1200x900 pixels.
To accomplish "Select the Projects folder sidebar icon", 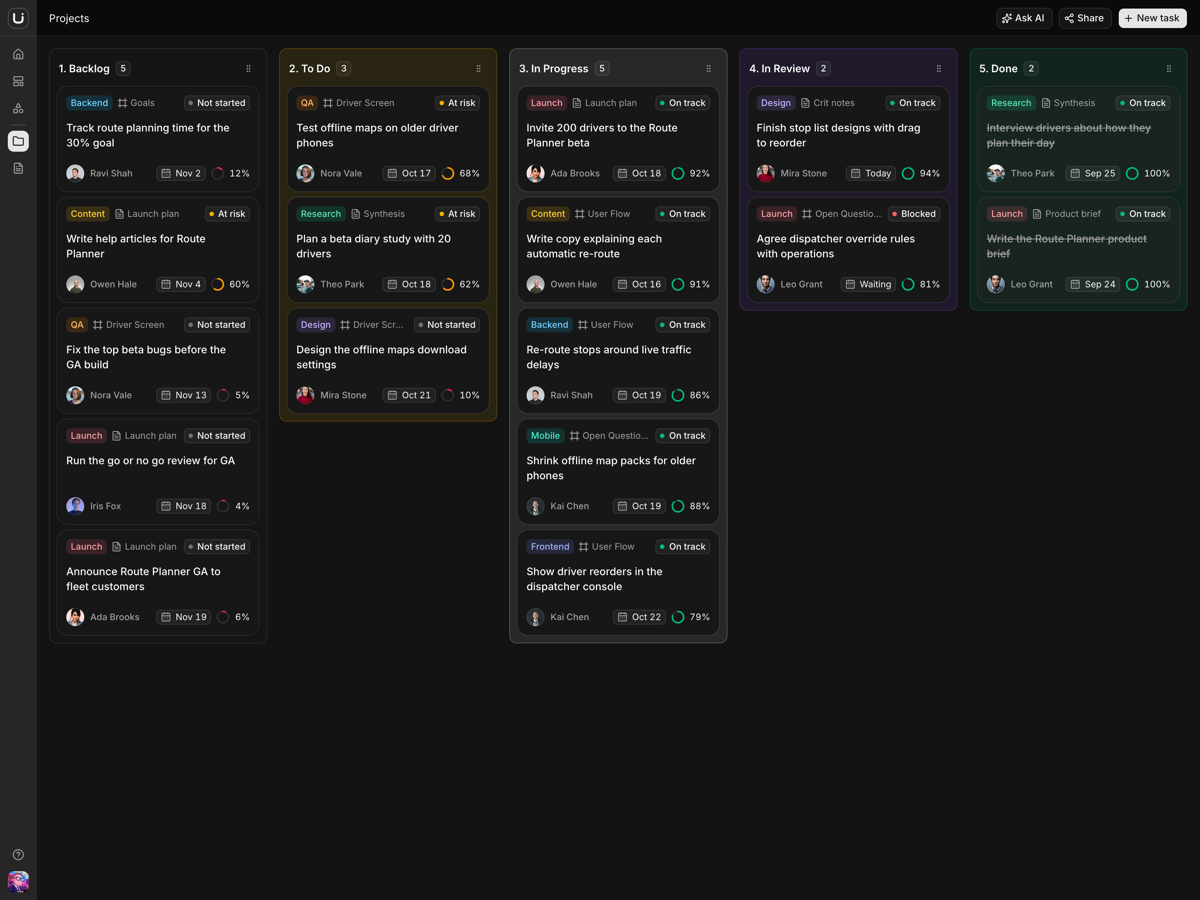I will pyautogui.click(x=18, y=141).
